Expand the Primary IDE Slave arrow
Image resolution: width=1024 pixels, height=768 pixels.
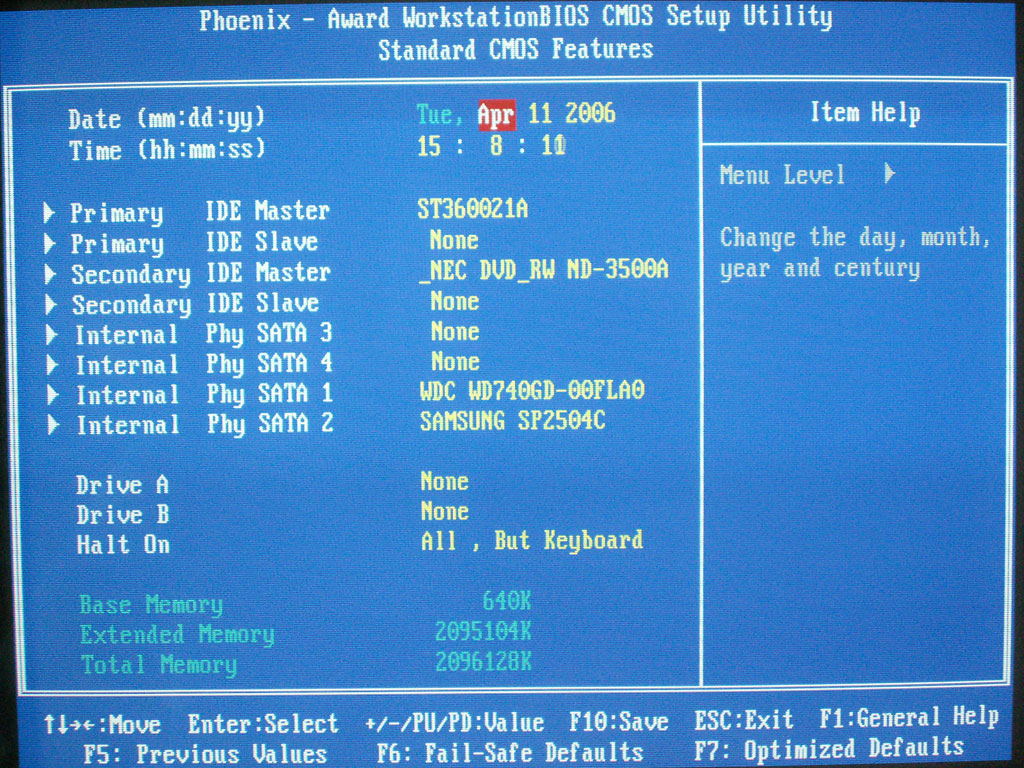50,243
